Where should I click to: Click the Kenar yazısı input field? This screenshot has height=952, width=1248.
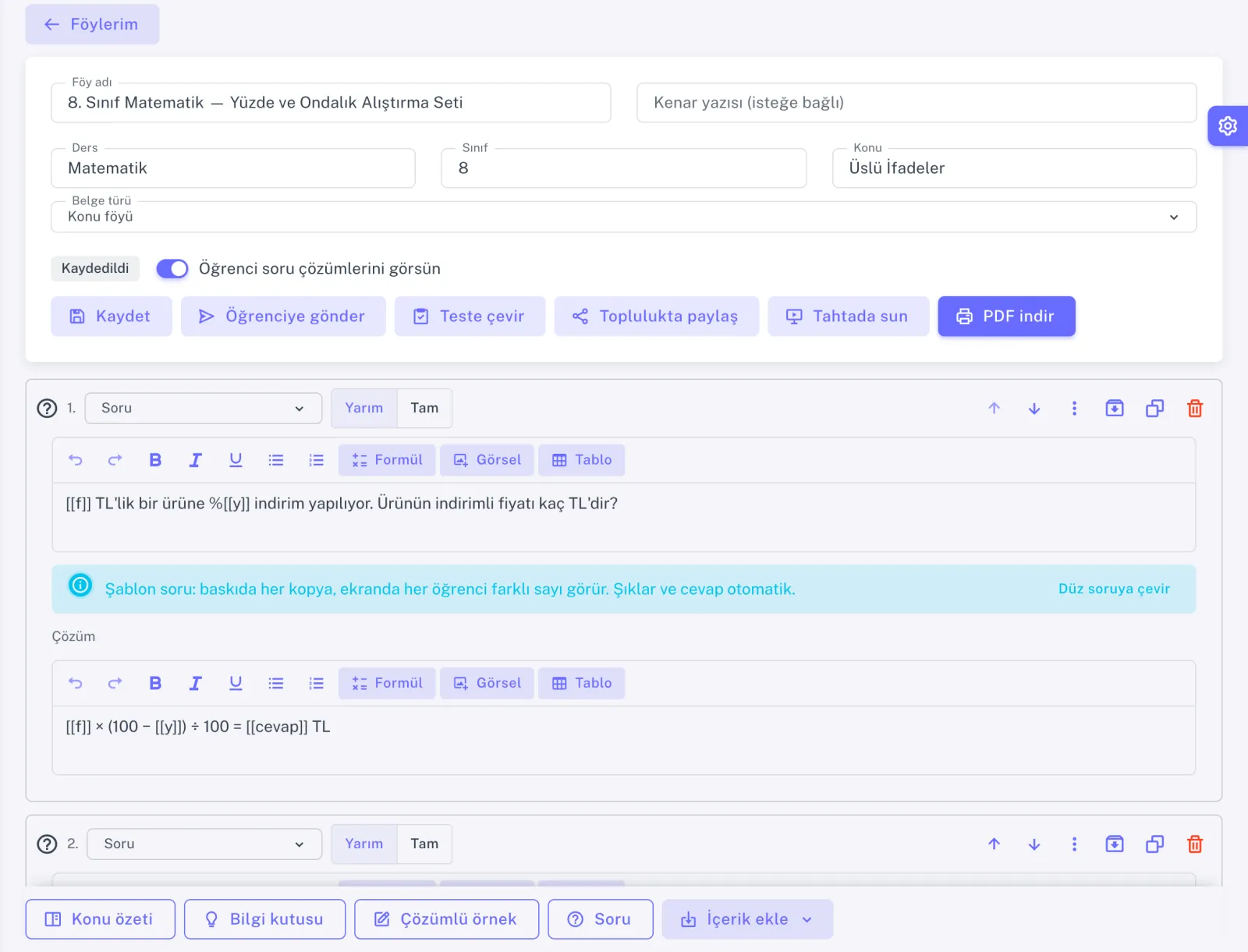click(x=916, y=103)
